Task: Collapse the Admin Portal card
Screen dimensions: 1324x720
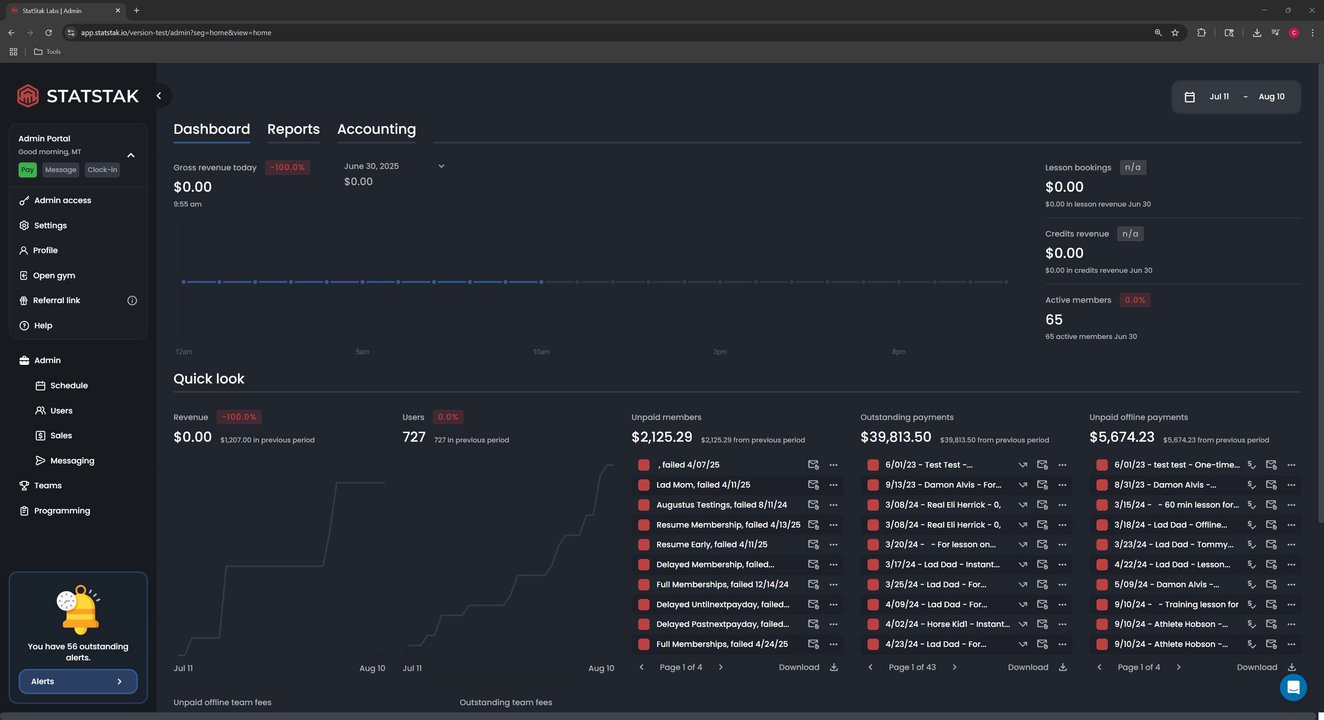Action: pos(131,155)
